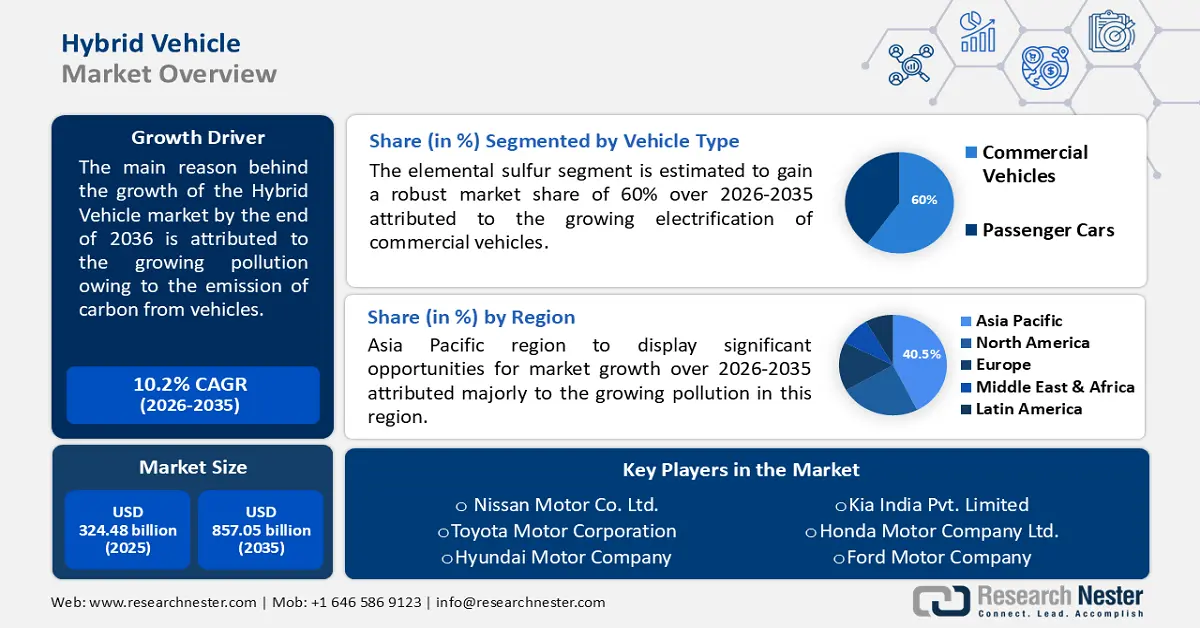Click the growth driver description paragraph
Screen dimensions: 1200x628
[194, 238]
